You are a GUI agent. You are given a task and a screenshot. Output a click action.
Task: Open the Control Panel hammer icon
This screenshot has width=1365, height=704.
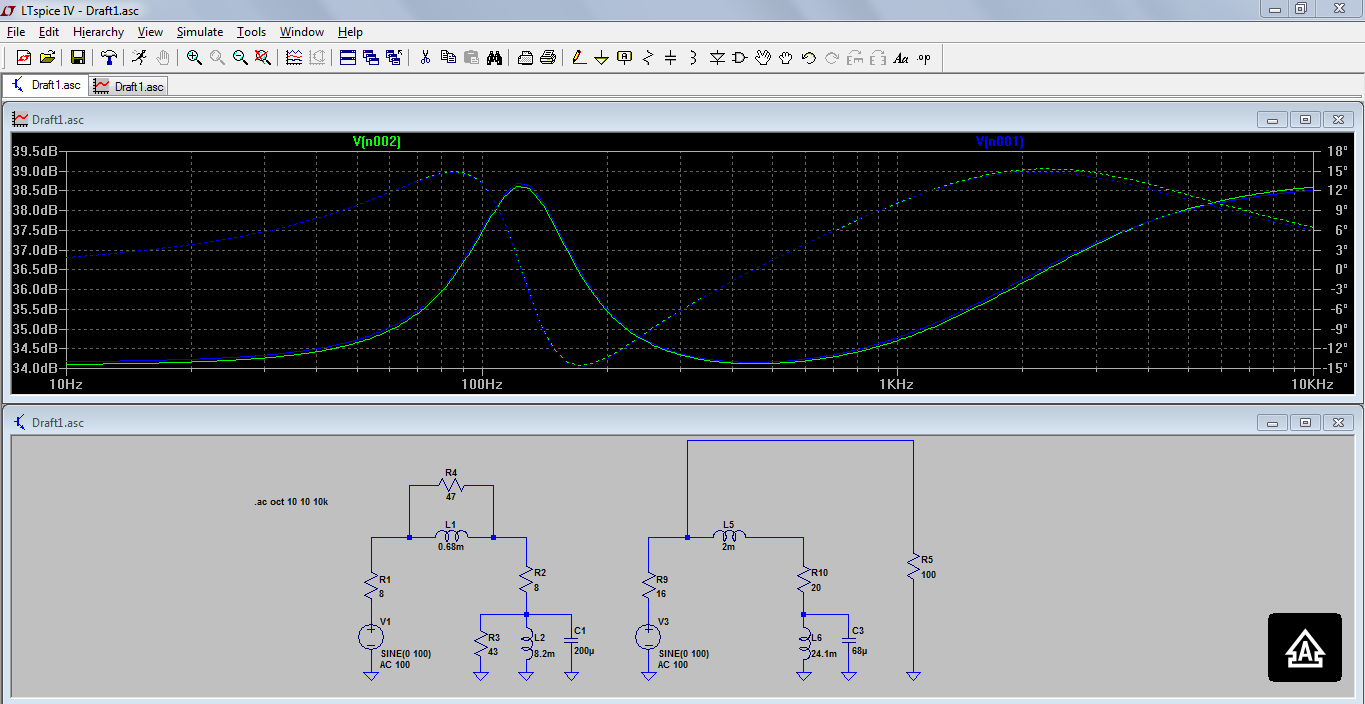point(109,58)
